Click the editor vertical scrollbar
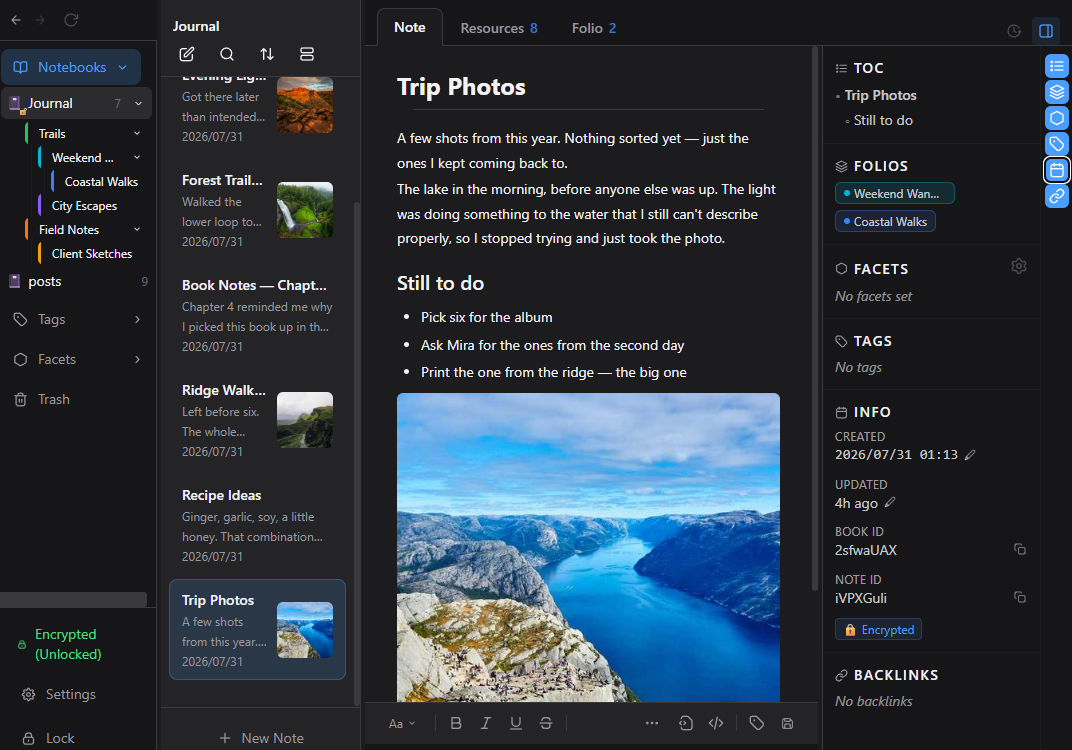Viewport: 1072px width, 750px height. [814, 318]
